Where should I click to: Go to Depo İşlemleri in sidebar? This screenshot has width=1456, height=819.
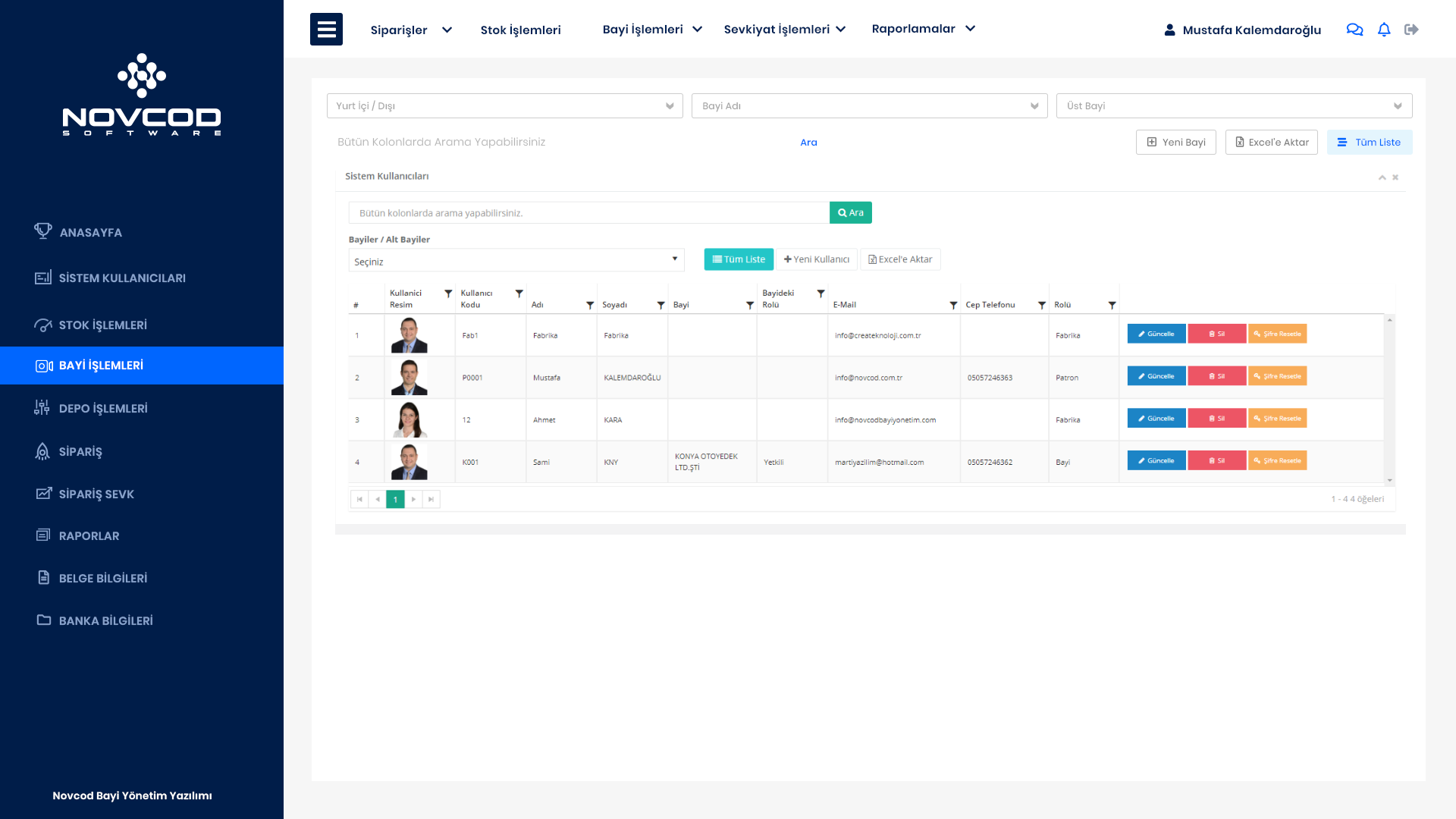point(103,409)
